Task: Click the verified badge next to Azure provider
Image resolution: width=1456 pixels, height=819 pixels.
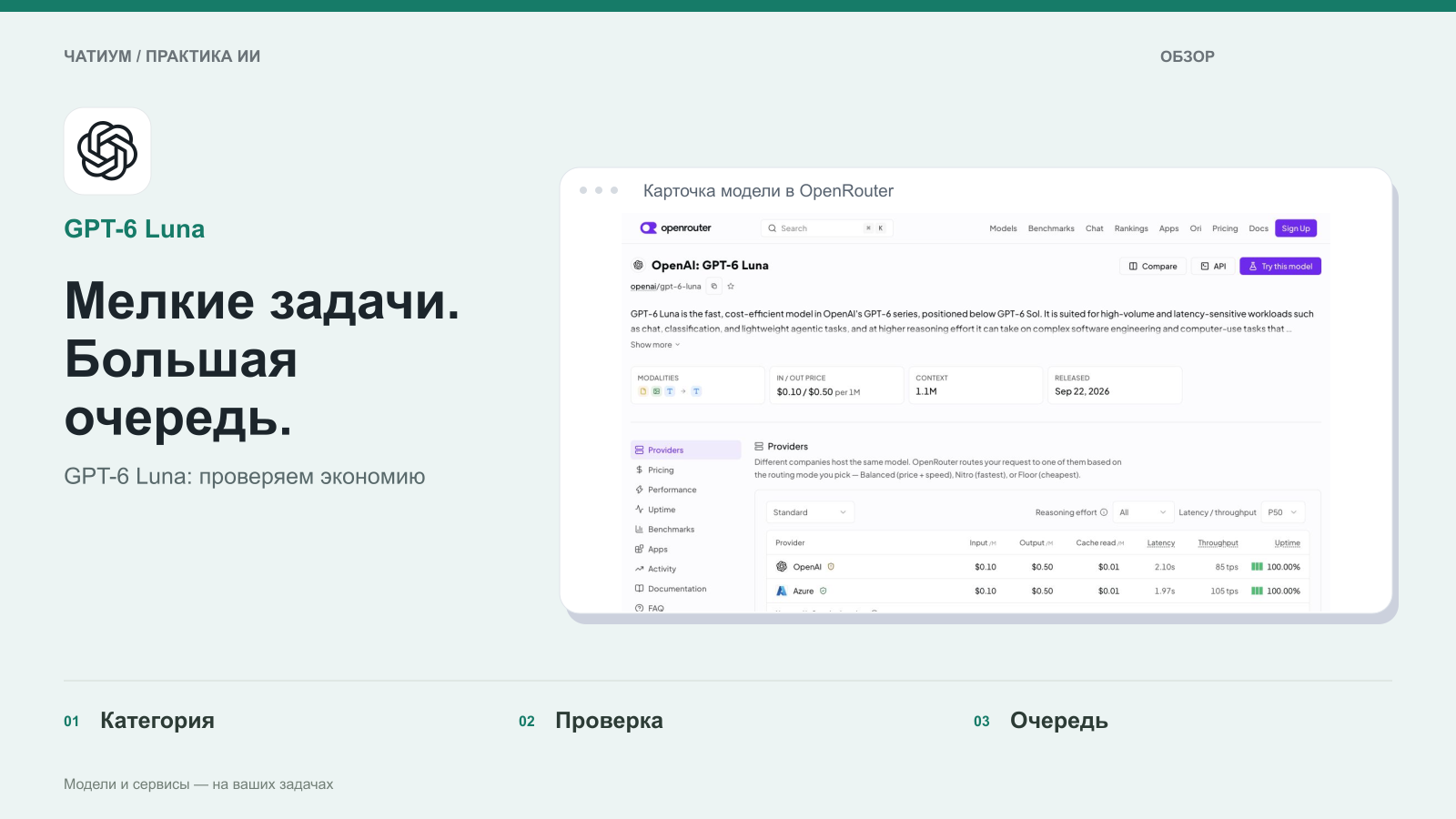Action: [824, 591]
